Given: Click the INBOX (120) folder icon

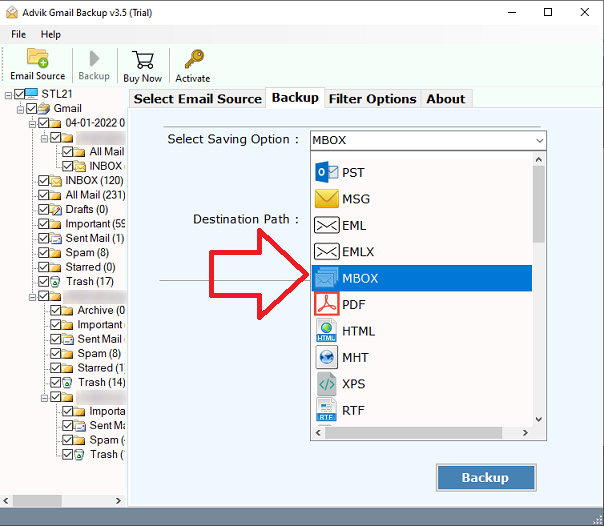Looking at the screenshot, I should 55,181.
